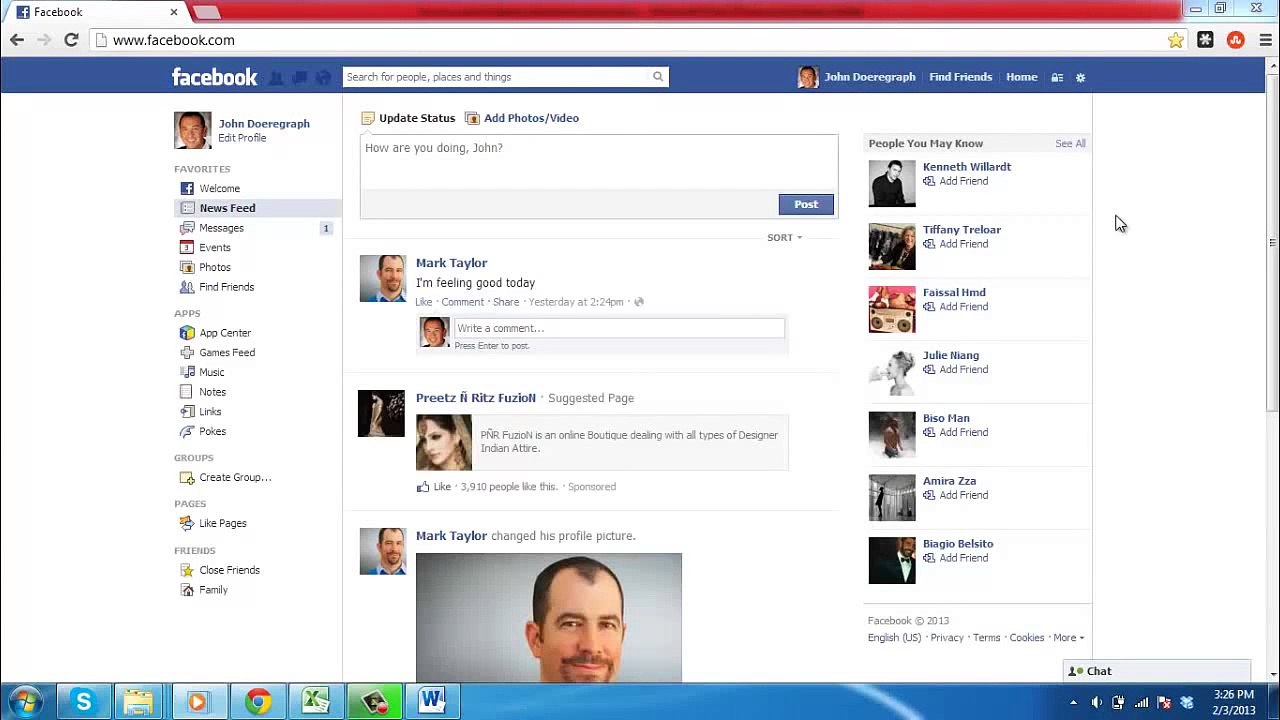Click the status update text box
Viewport: 1280px width, 720px height.
point(599,162)
